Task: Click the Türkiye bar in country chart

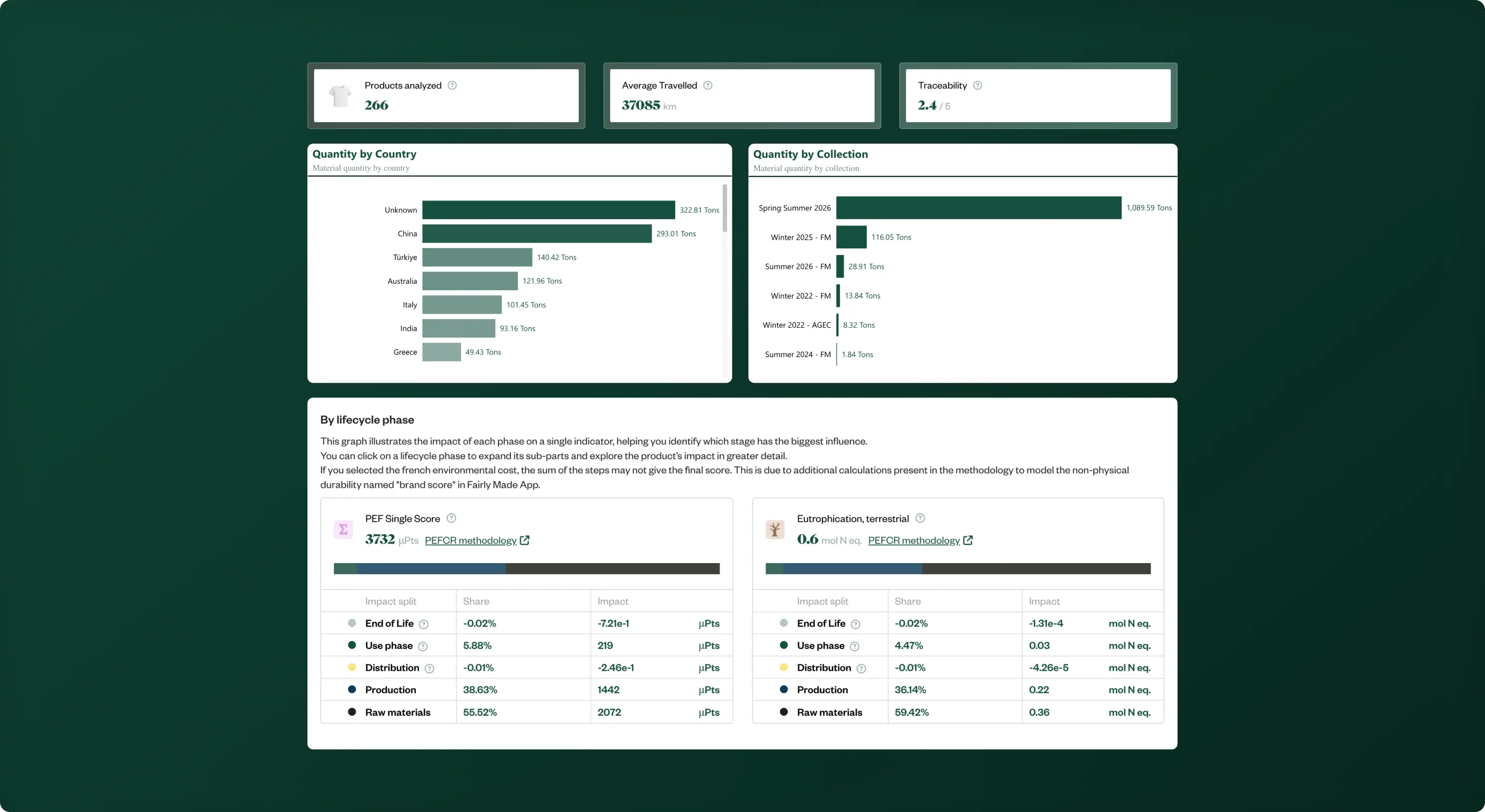Action: (478, 257)
